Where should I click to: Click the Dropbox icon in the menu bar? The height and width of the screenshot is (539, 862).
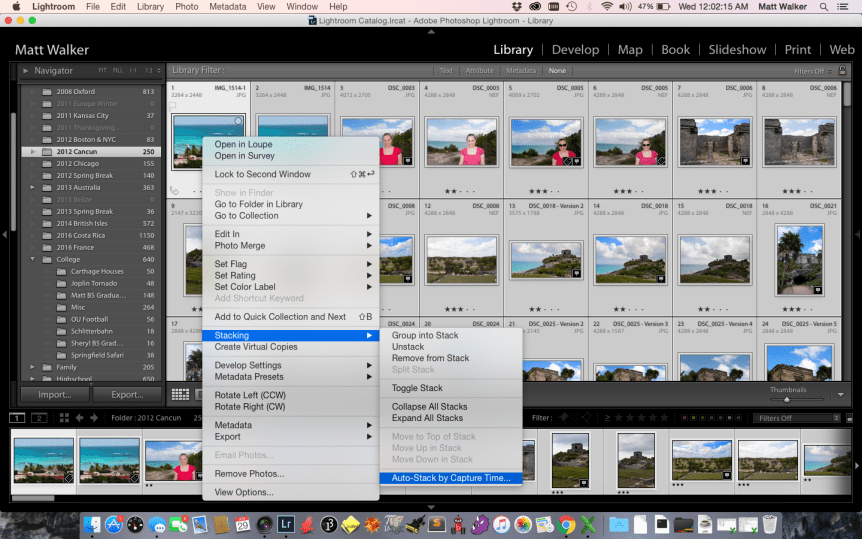click(516, 7)
